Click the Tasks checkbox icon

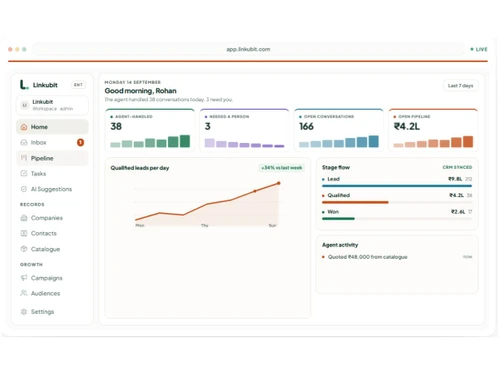pyautogui.click(x=24, y=173)
